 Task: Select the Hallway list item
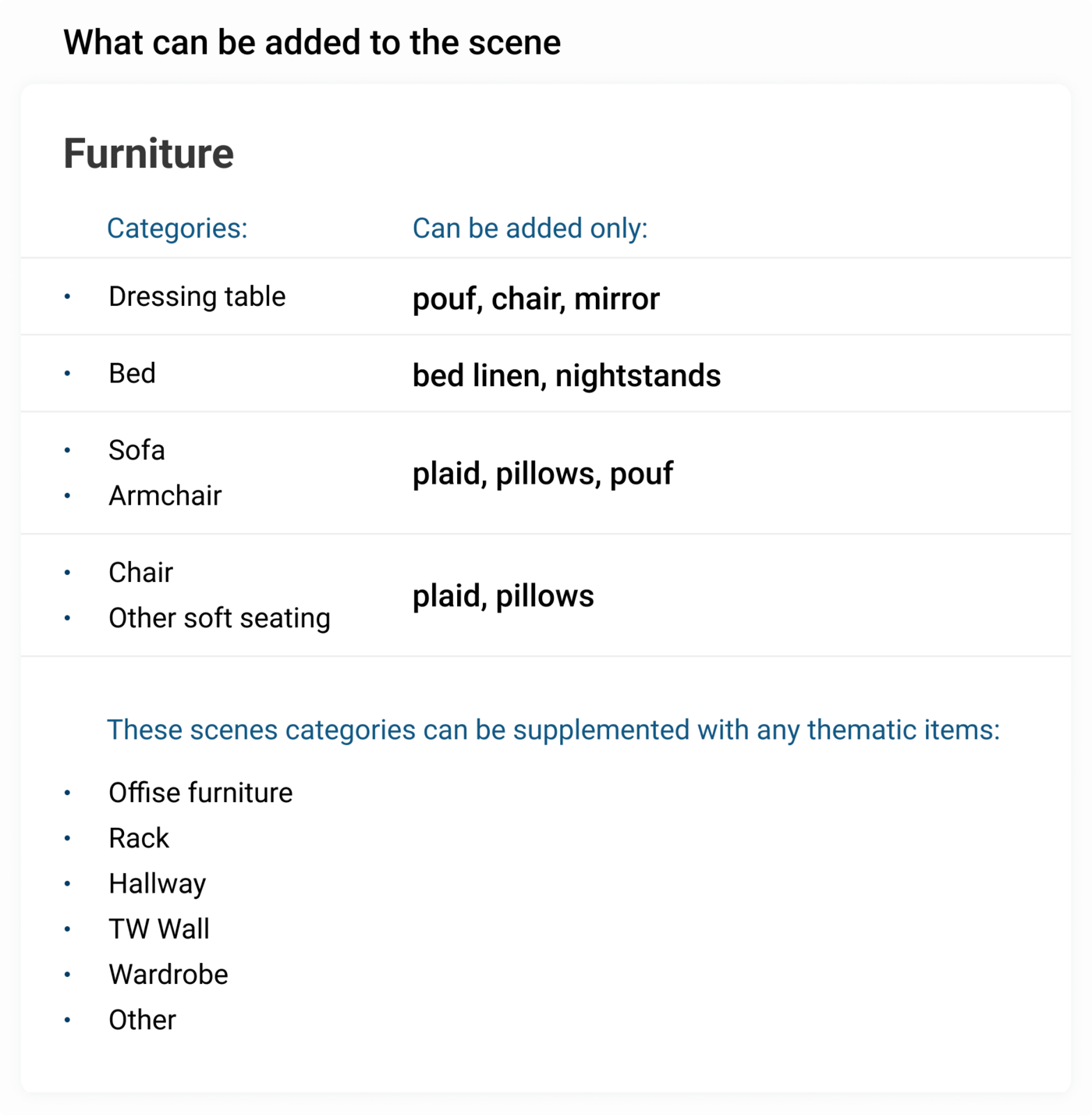(x=158, y=884)
